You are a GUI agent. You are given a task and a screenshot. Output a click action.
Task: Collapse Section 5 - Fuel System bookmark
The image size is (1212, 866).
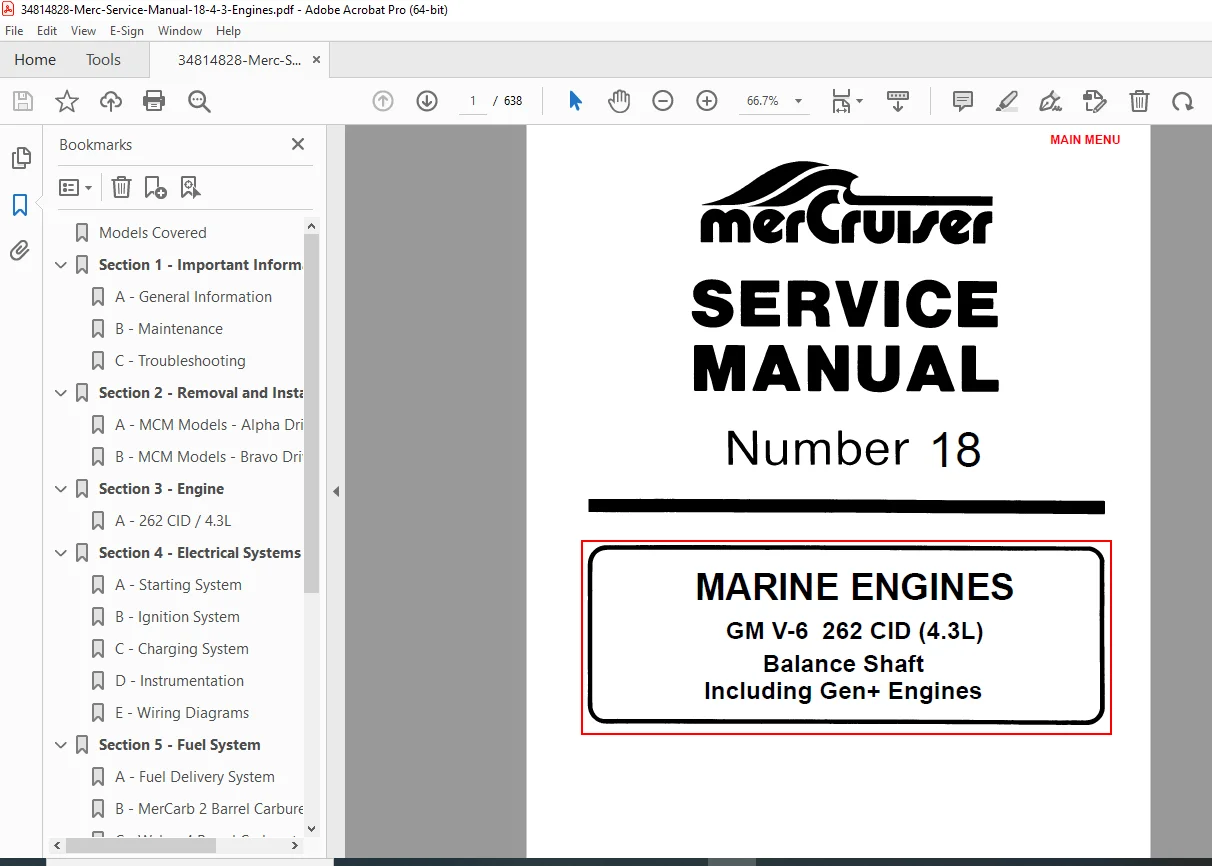(x=61, y=745)
